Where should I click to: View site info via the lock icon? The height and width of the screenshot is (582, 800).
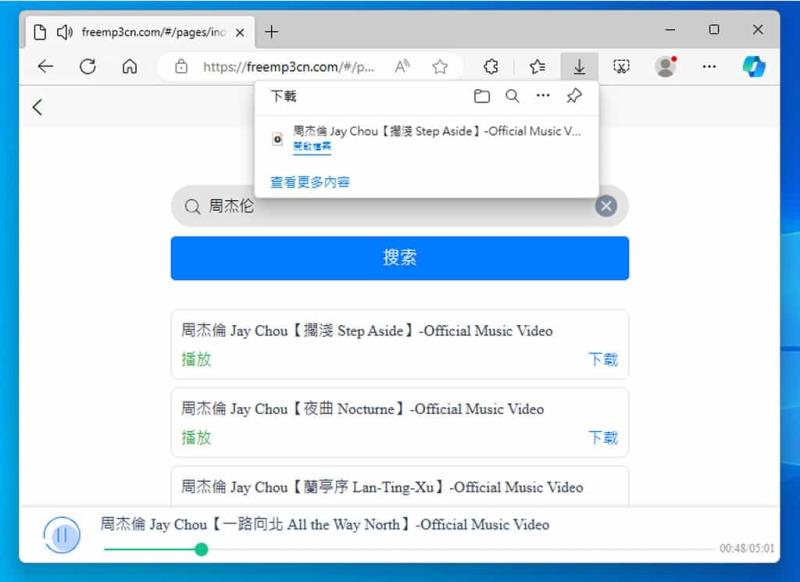(x=181, y=66)
